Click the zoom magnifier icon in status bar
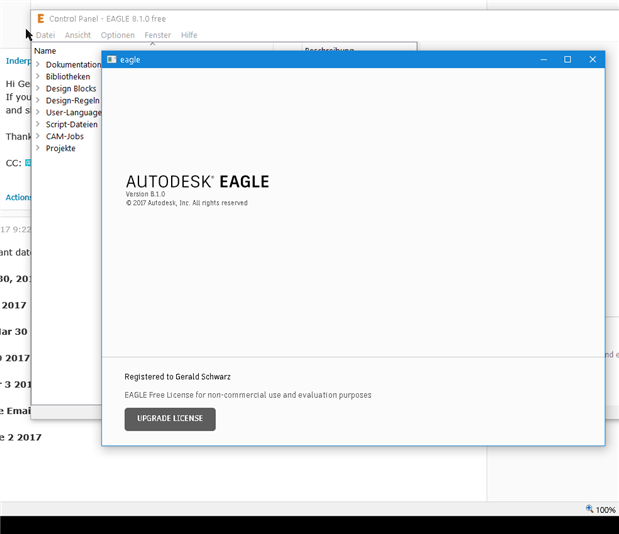 click(590, 510)
